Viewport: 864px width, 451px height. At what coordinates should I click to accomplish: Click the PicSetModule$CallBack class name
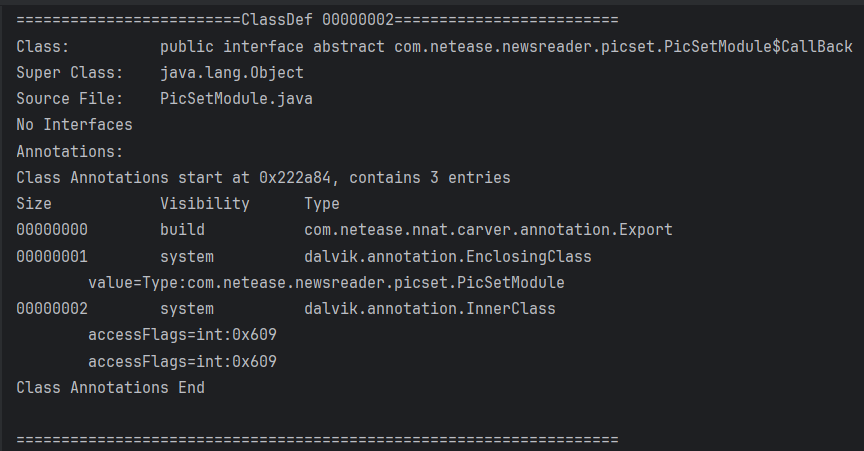[623, 47]
